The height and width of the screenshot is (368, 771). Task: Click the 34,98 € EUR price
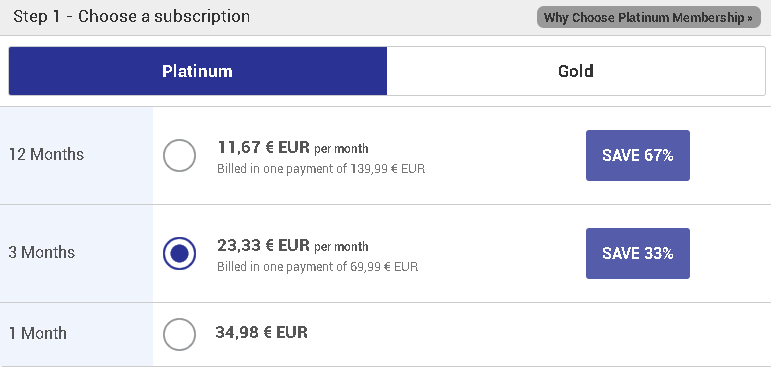pyautogui.click(x=262, y=333)
